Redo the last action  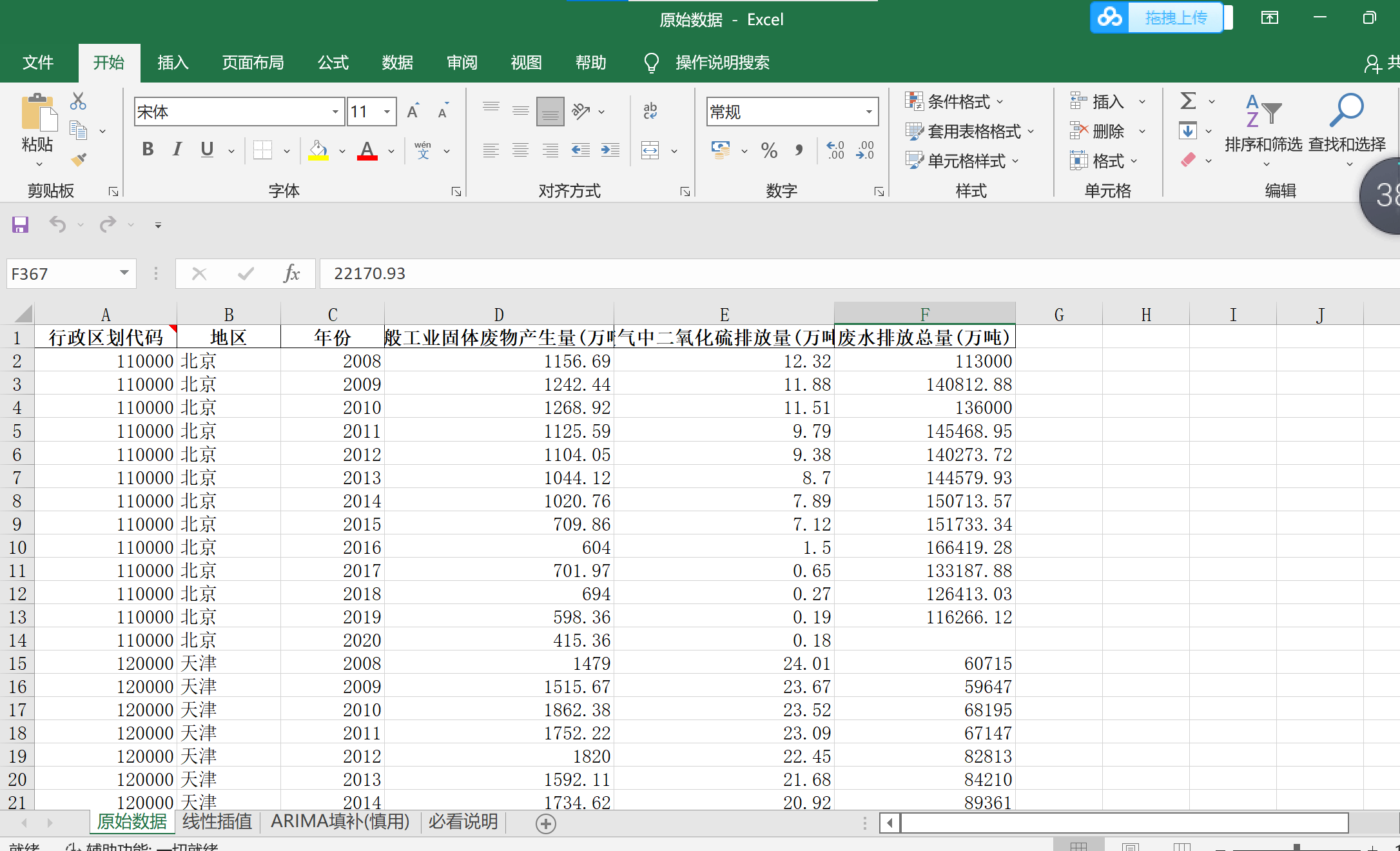pyautogui.click(x=108, y=224)
